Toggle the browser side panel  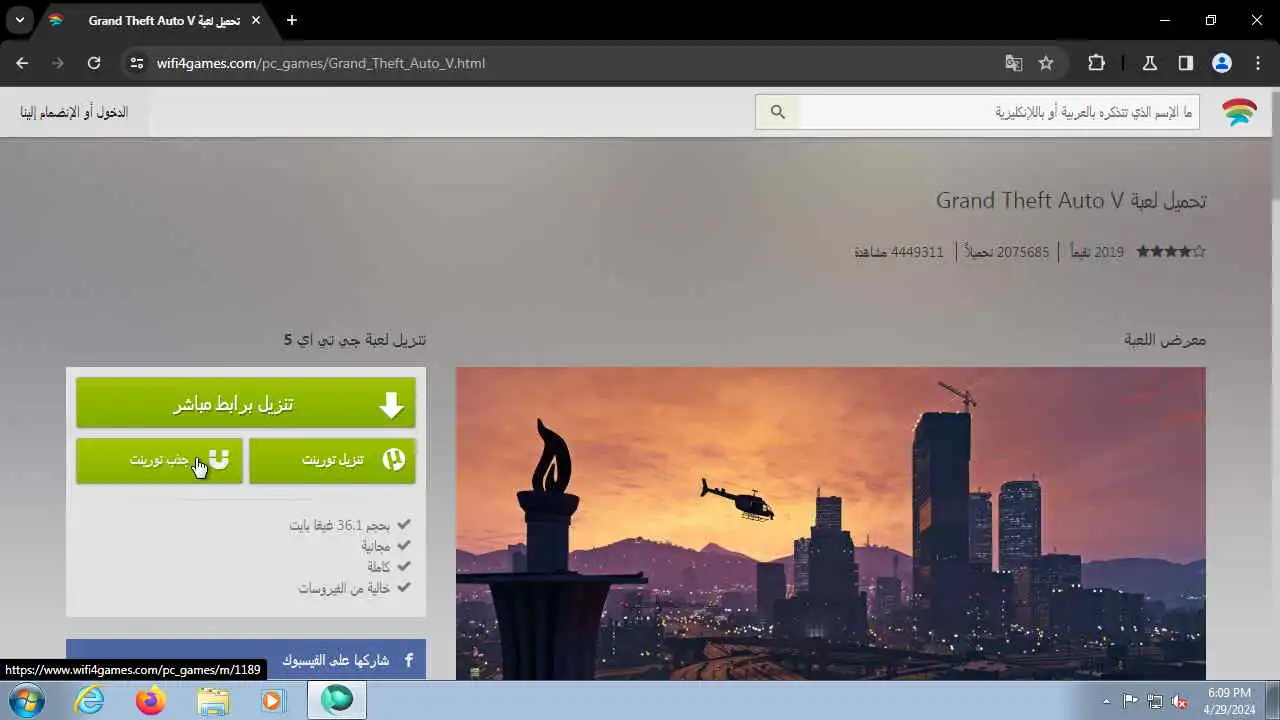click(1186, 63)
